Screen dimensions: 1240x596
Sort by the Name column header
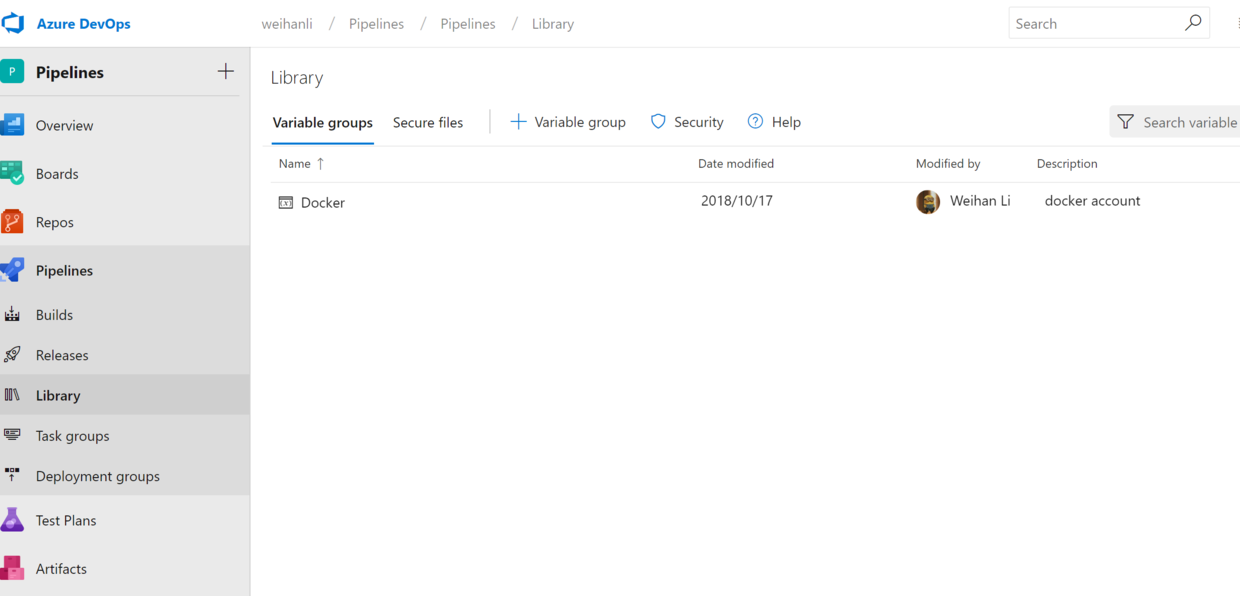coord(295,164)
